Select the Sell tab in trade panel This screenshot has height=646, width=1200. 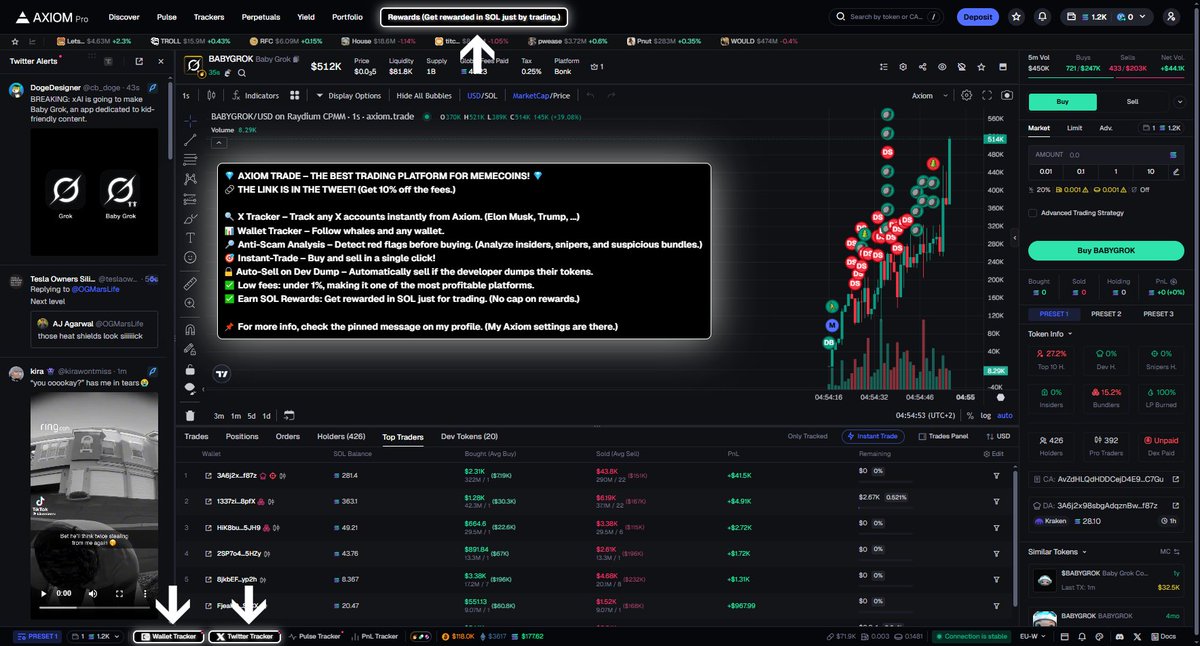[x=1133, y=102]
